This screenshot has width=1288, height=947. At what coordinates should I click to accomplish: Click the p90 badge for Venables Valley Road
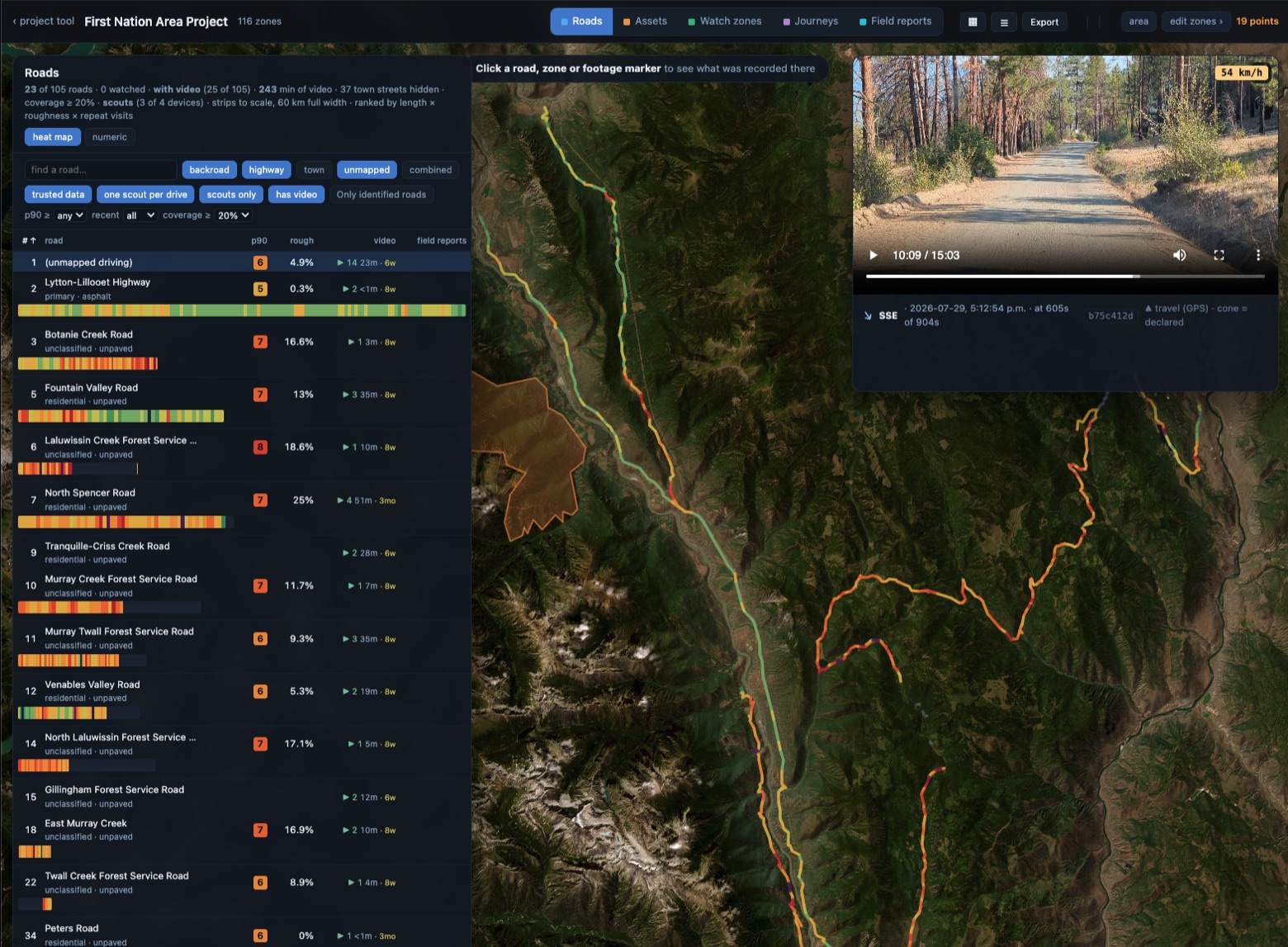[x=260, y=692]
